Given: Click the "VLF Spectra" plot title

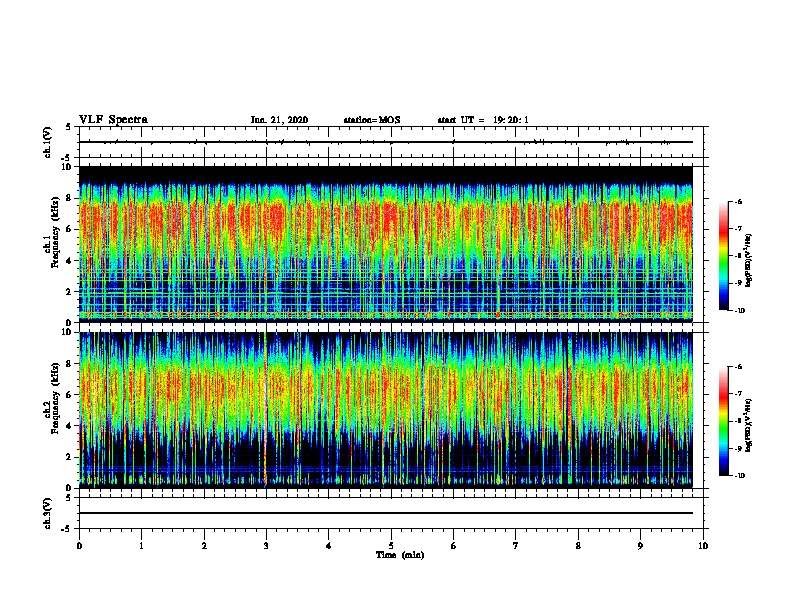Looking at the screenshot, I should coord(113,120).
